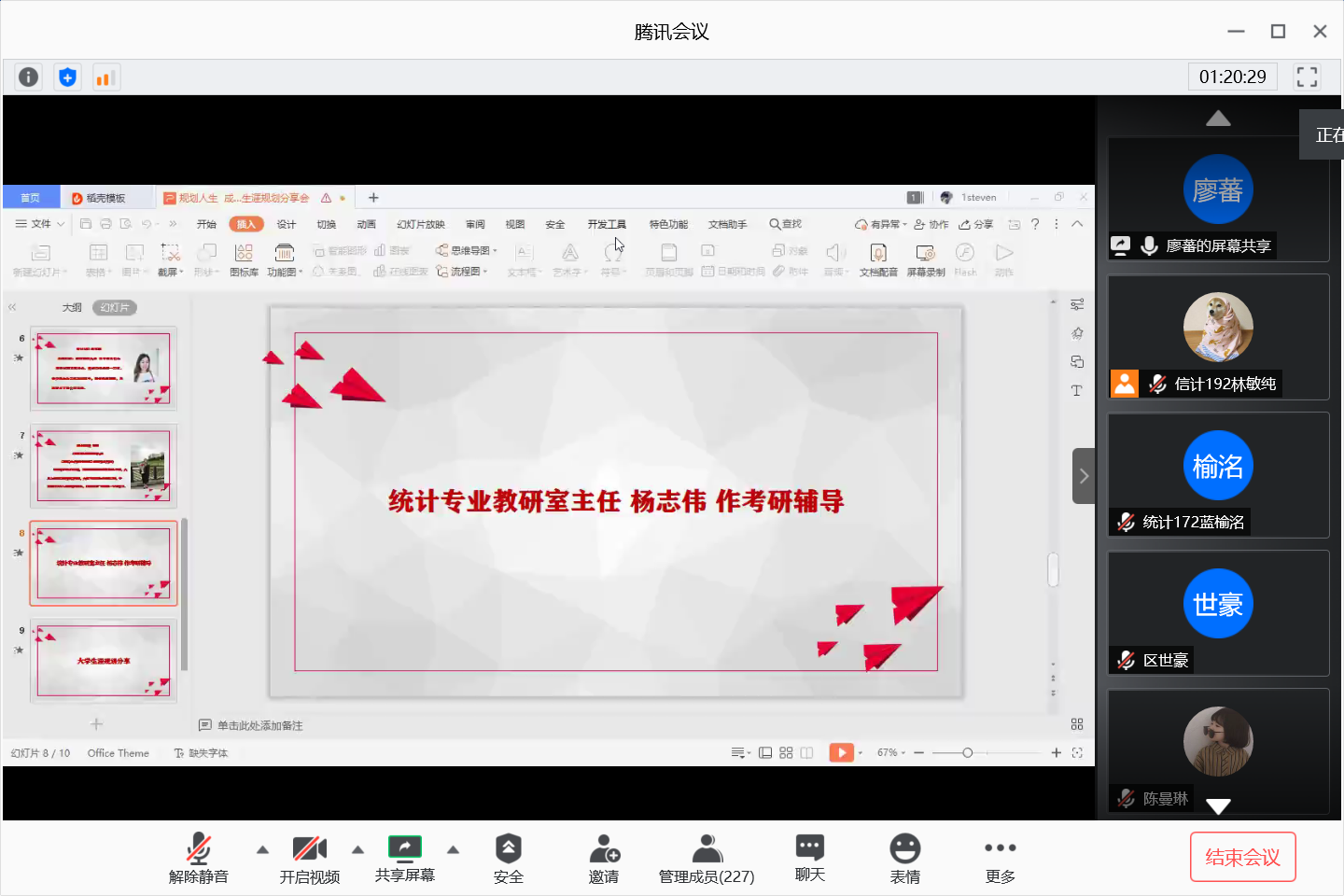Viewport: 1344px width, 896px height.
Task: Open the Chat (聊天) panel
Action: tap(809, 858)
